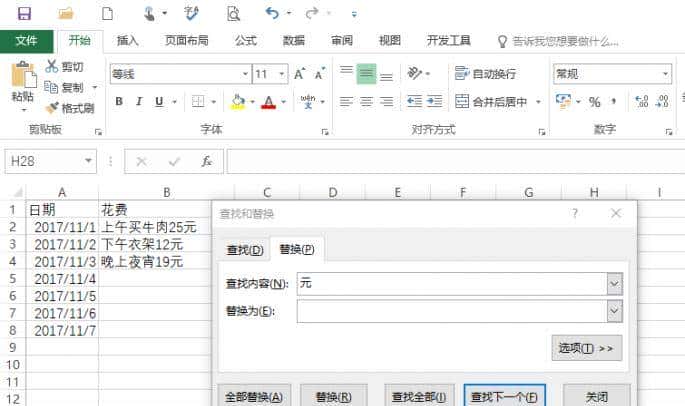Open Customize Quick Access Toolbar arrow

354,14
